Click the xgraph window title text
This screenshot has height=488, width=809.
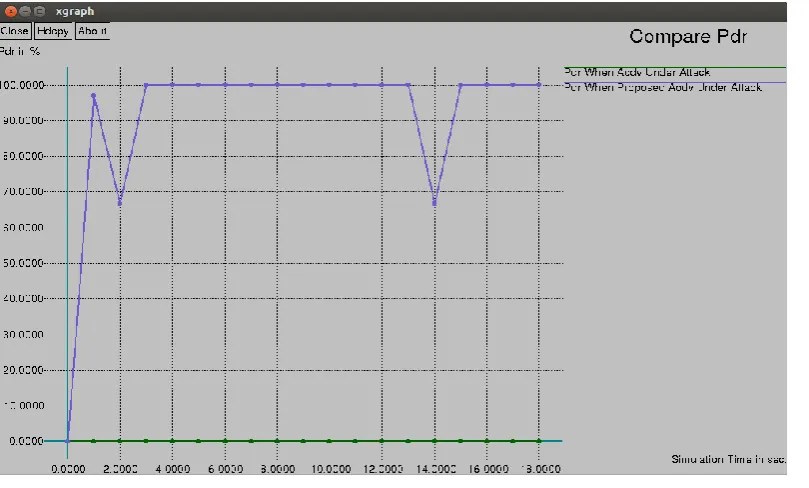click(x=75, y=11)
